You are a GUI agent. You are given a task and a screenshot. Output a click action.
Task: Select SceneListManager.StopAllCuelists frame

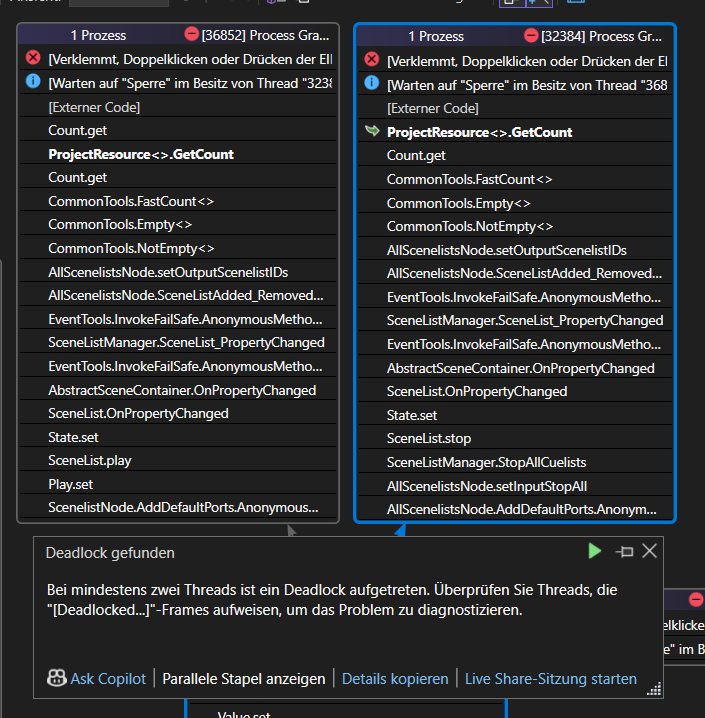pyautogui.click(x=486, y=462)
